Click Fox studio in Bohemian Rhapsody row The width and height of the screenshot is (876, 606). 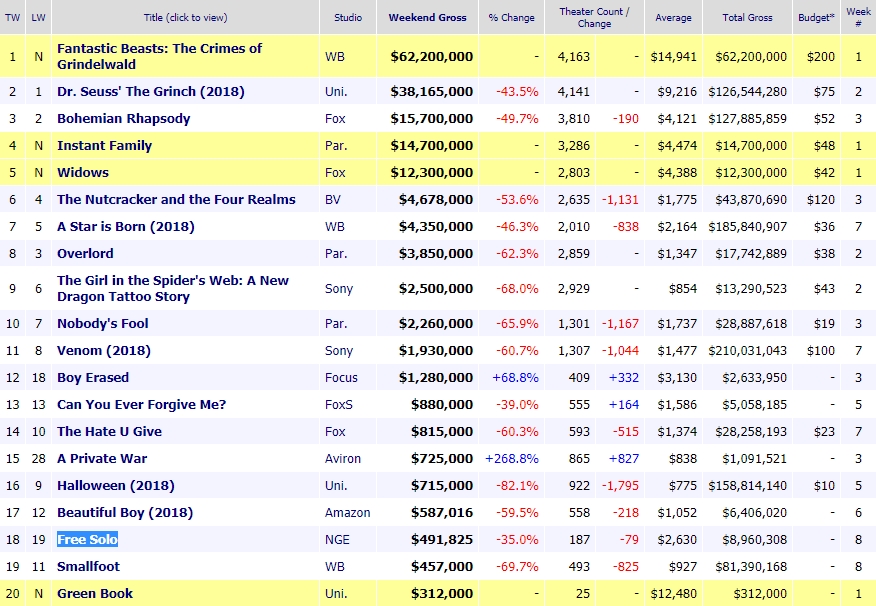[335, 118]
